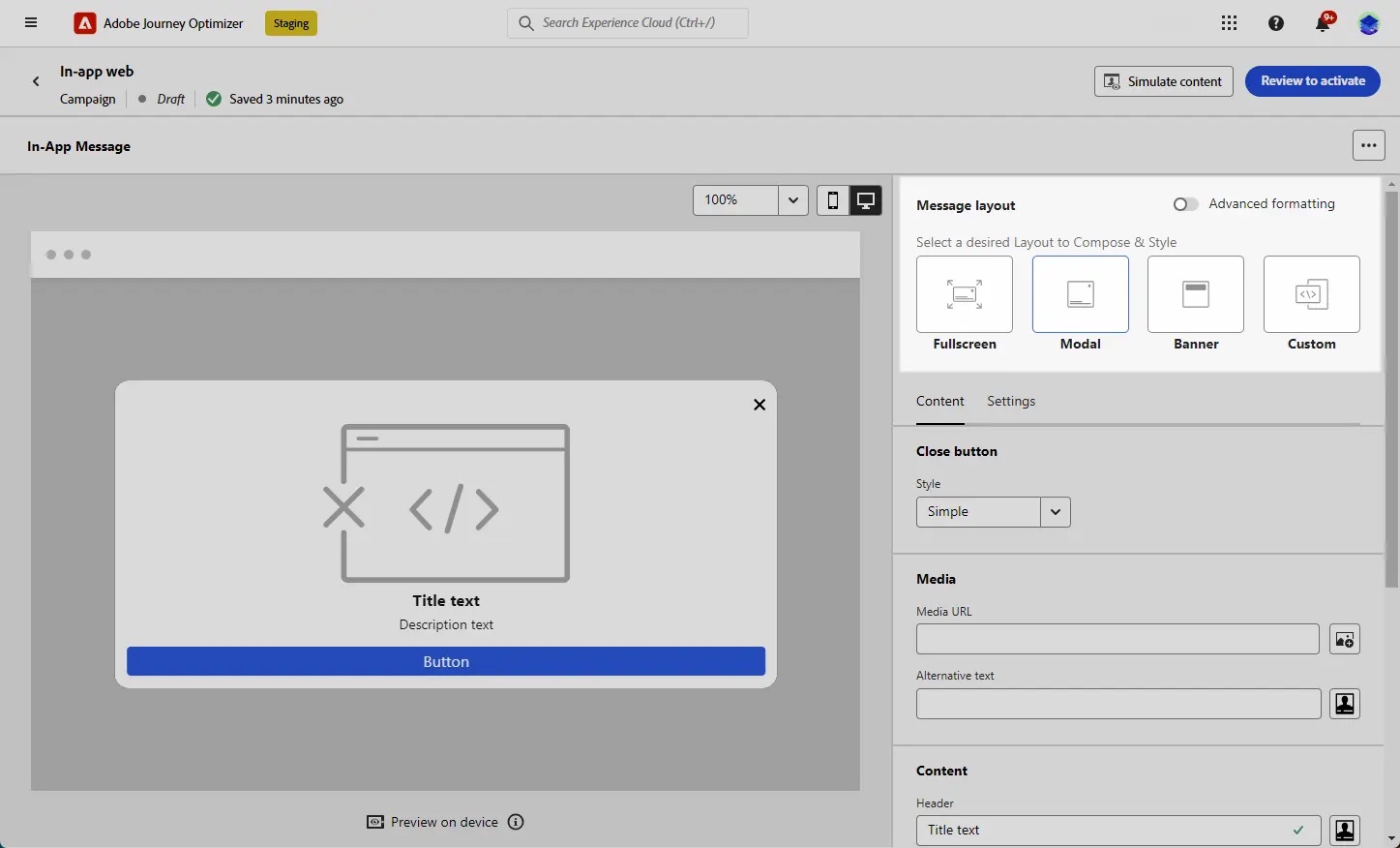Click Review to activate
Screen dimensions: 1400x848
click(1312, 81)
